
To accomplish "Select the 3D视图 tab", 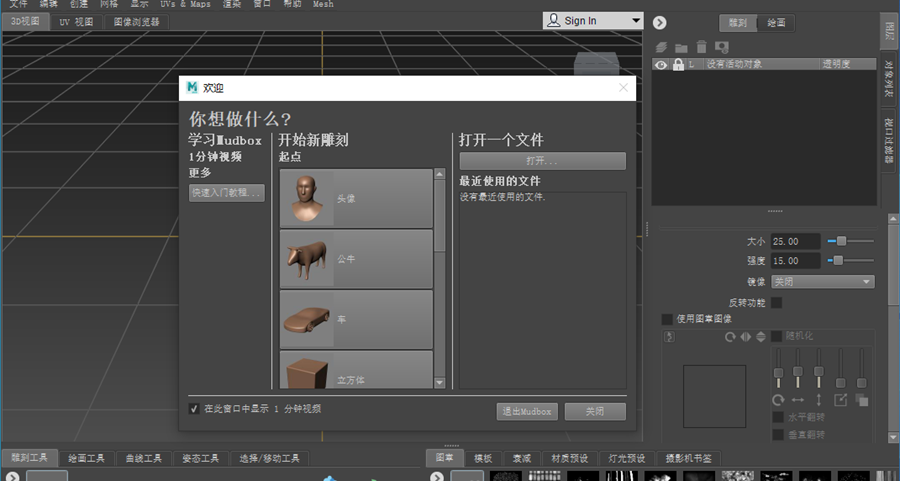I will tap(25, 21).
